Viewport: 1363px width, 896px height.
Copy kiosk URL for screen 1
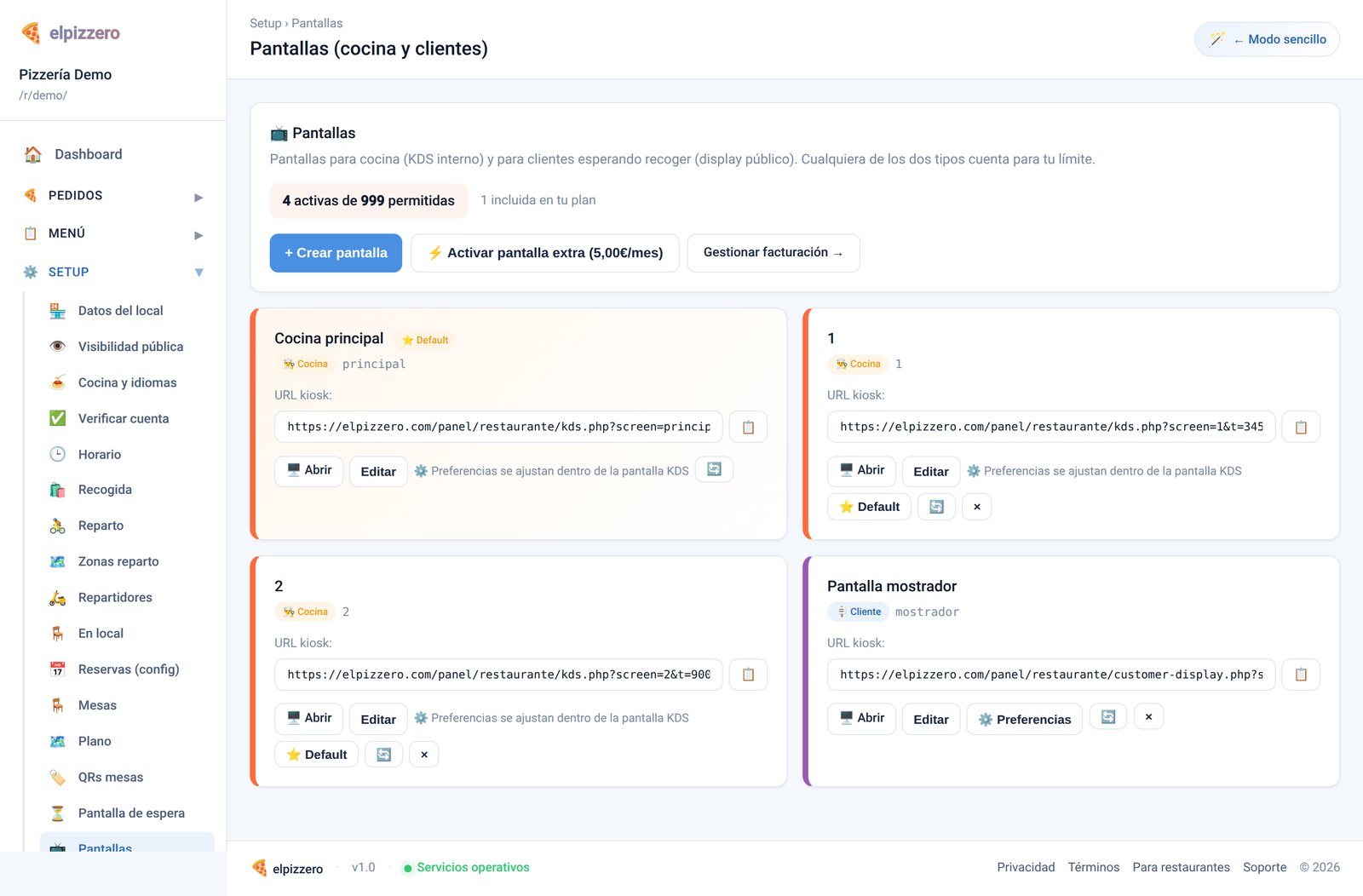pyautogui.click(x=1301, y=427)
